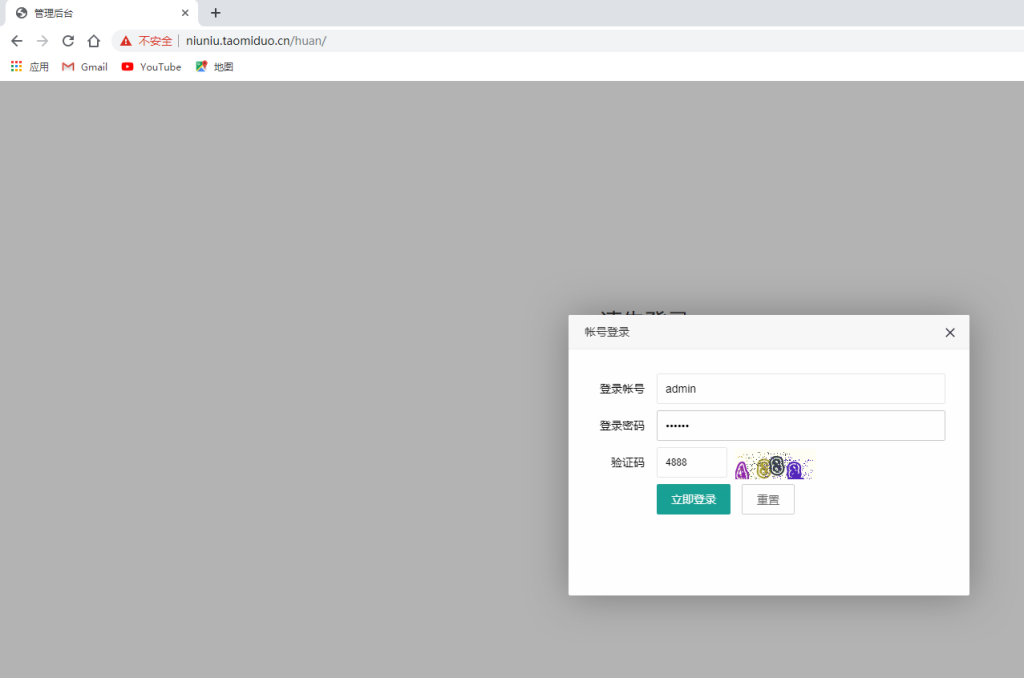Click the 验证码 verification code field
The width and height of the screenshot is (1024, 678).
[691, 462]
